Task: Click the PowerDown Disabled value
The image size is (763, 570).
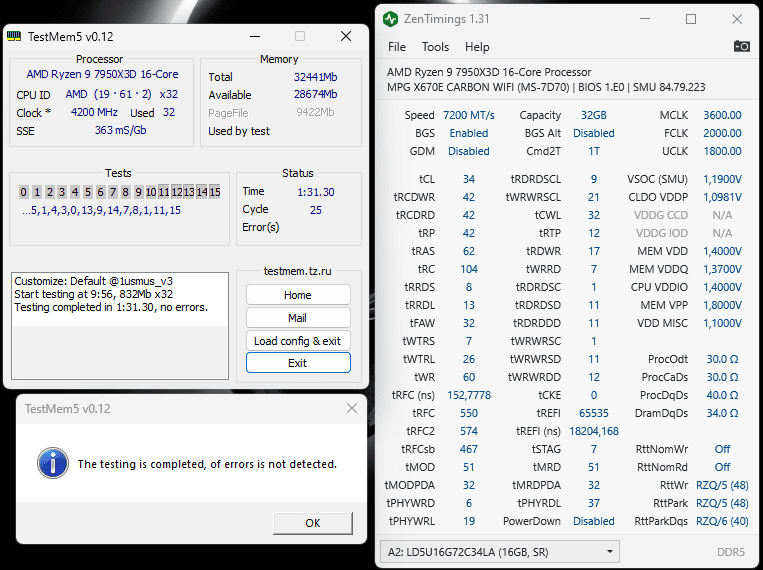Action: pyautogui.click(x=594, y=521)
